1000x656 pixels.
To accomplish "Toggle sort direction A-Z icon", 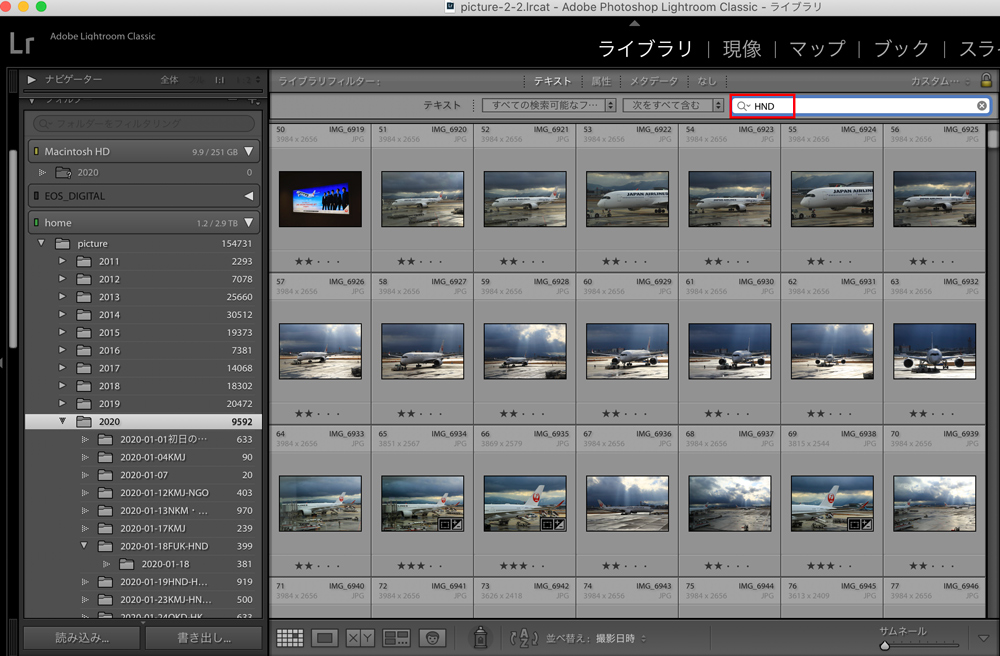I will (524, 638).
